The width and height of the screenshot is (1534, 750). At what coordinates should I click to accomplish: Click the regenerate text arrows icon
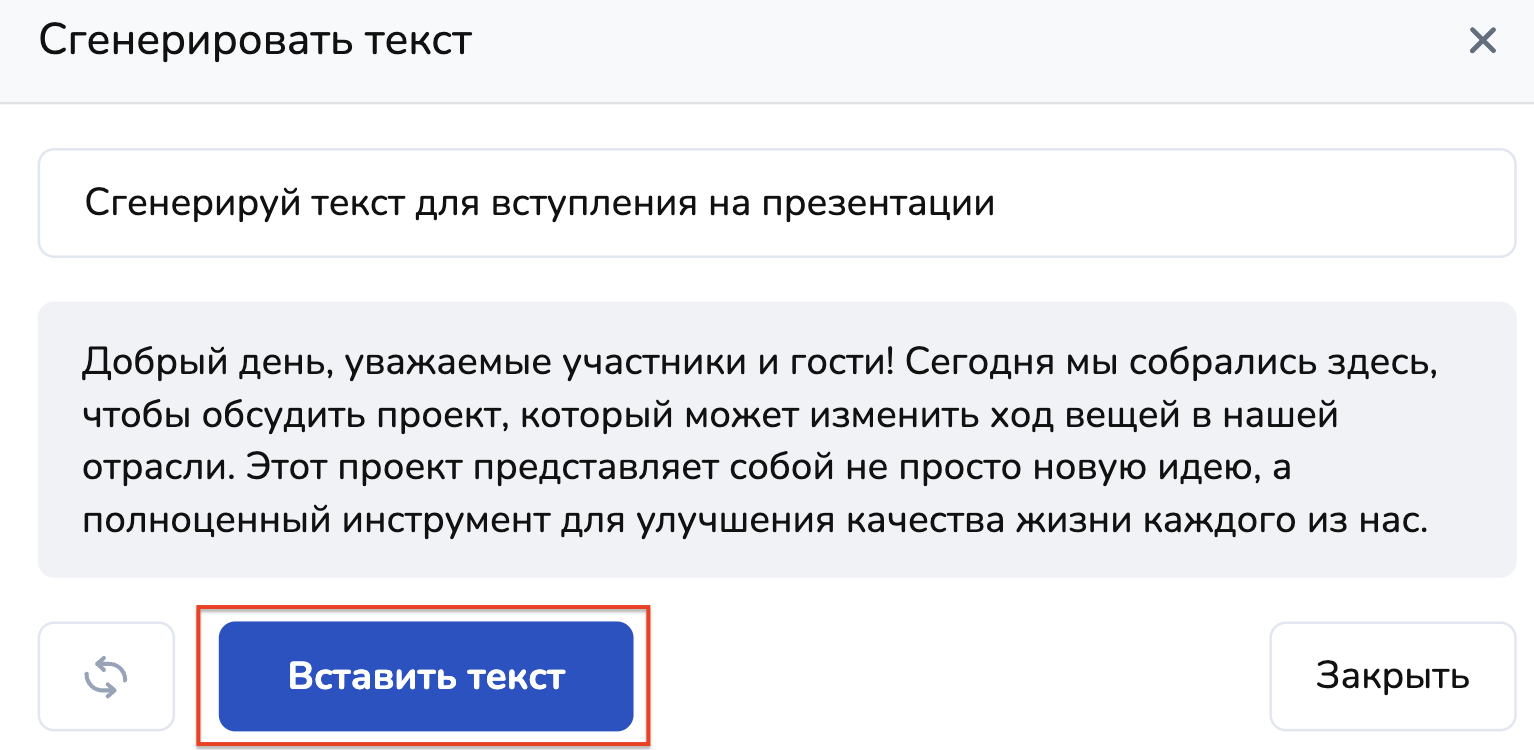pyautogui.click(x=106, y=677)
